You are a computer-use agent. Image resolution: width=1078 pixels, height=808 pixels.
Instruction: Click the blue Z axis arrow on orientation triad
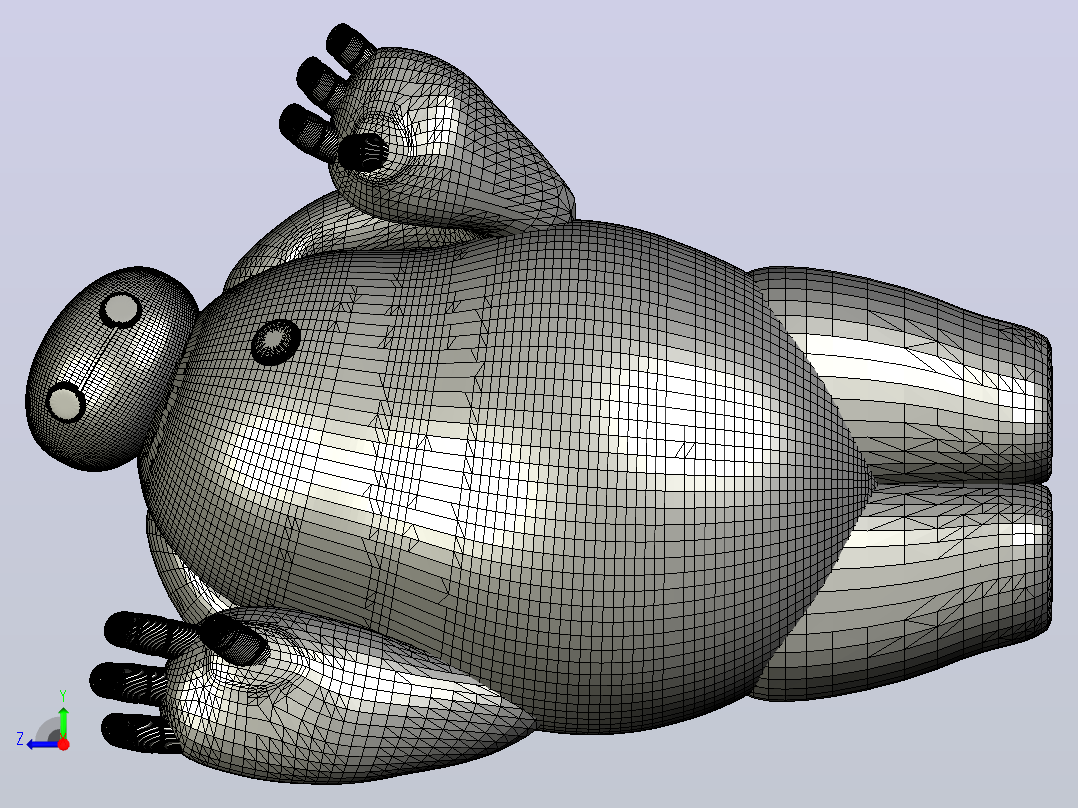pos(41,744)
